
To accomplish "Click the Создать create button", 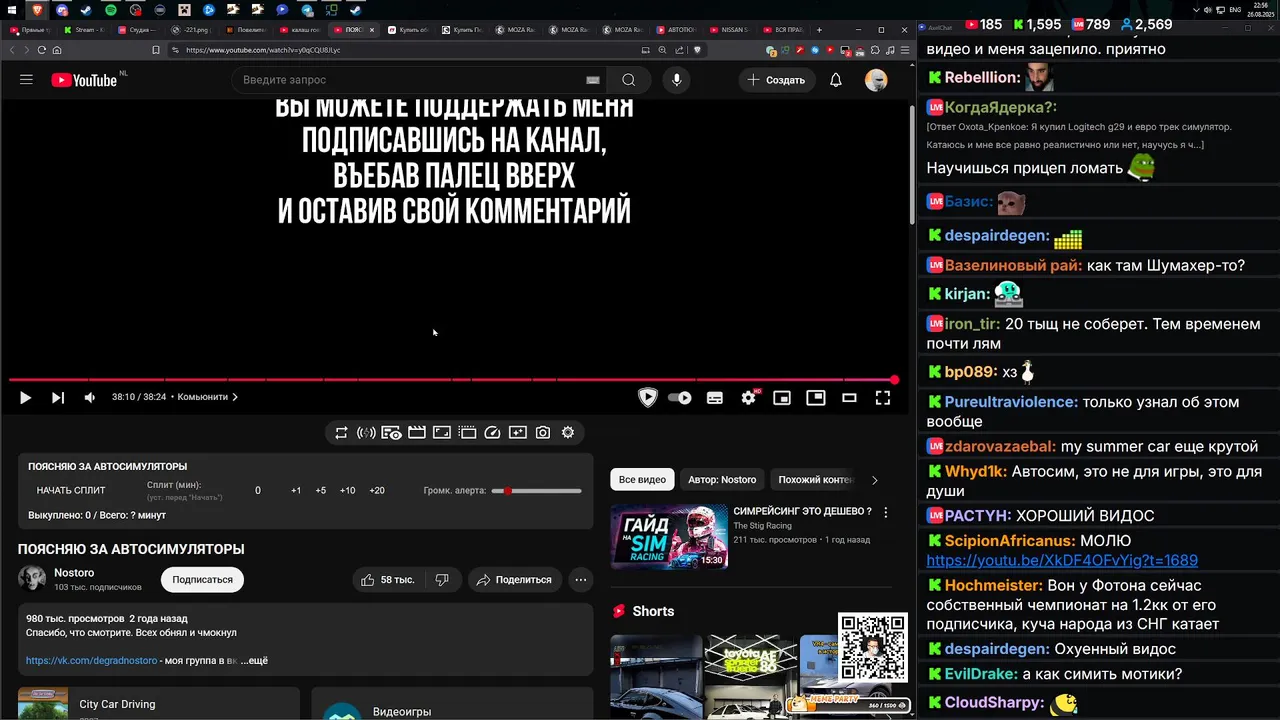I will 776,80.
